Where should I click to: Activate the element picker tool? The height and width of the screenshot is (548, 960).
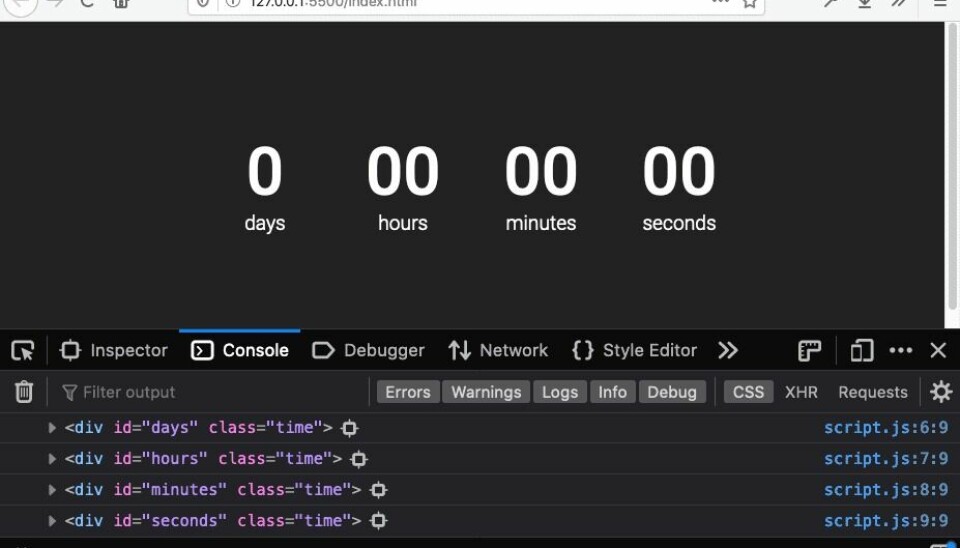coord(23,350)
